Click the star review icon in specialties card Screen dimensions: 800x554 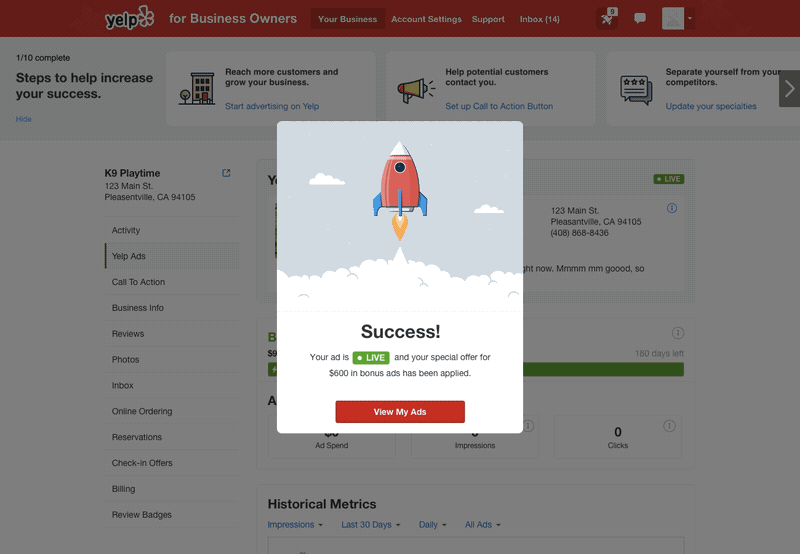click(636, 90)
